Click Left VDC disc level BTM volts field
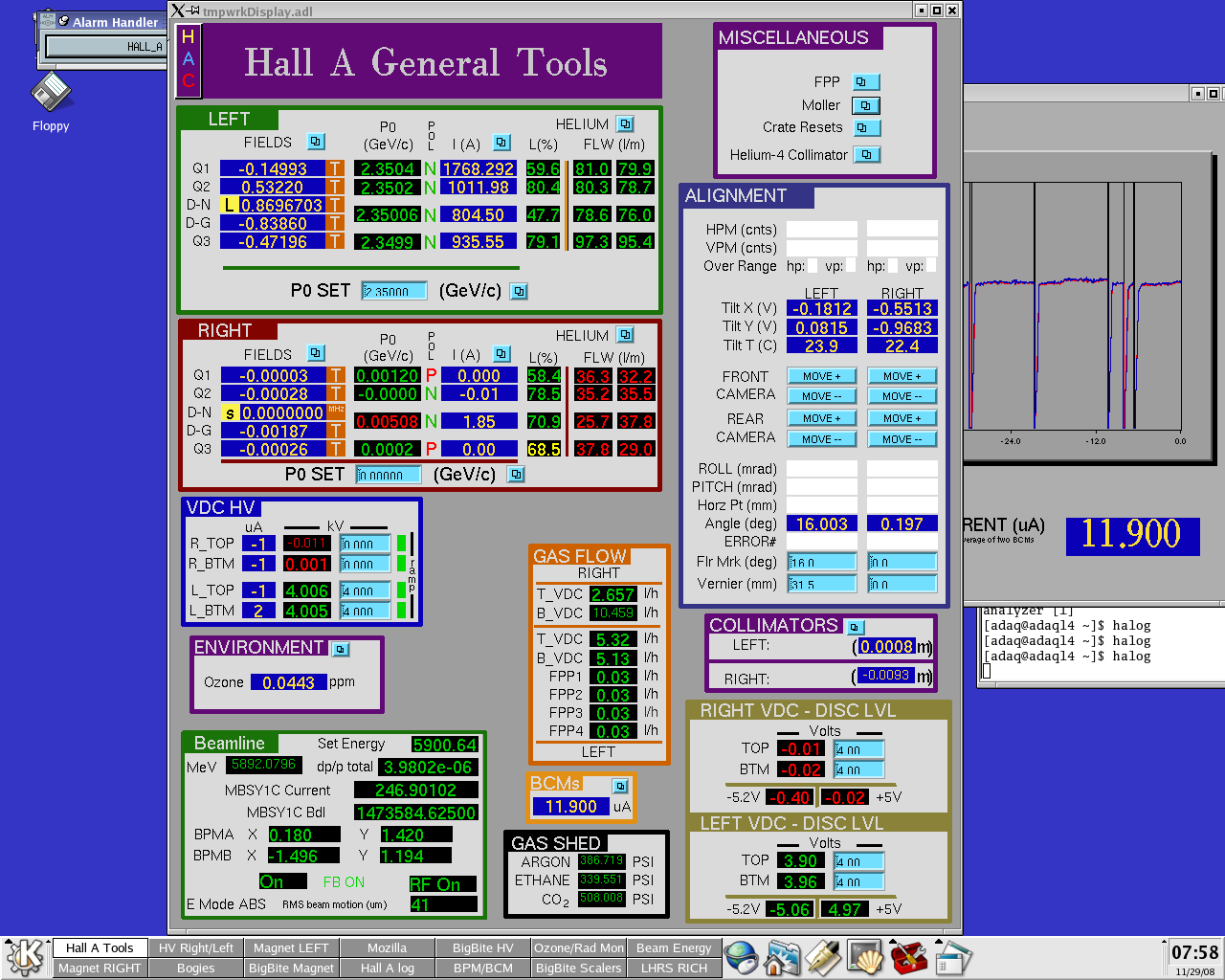Viewport: 1225px width, 980px height. tap(859, 881)
